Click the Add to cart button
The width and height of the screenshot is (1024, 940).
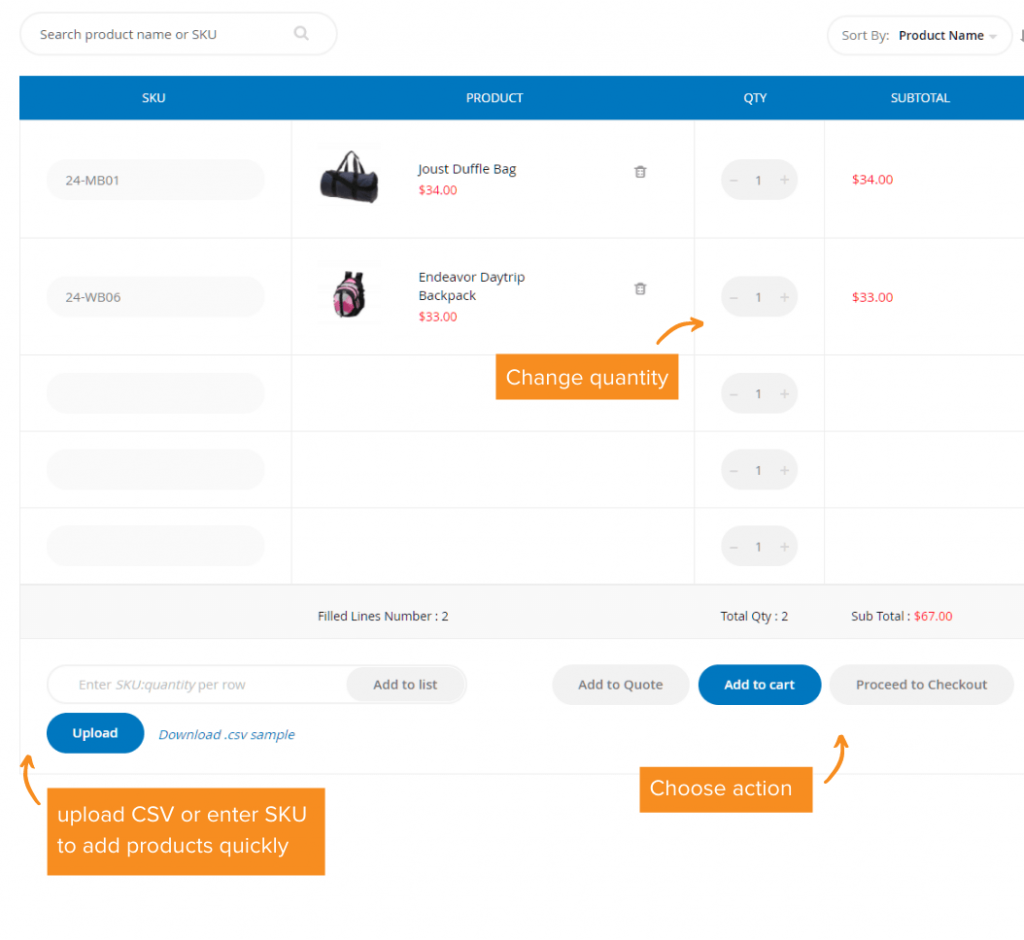click(x=759, y=685)
